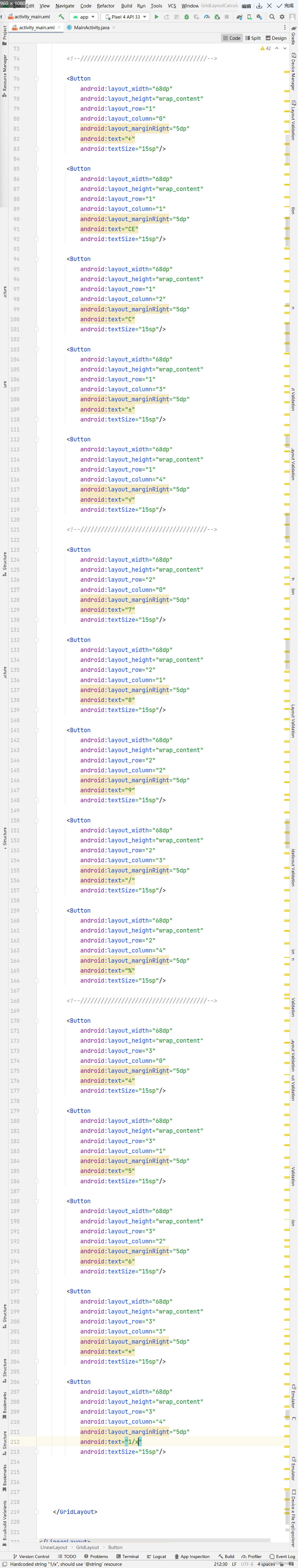The height and width of the screenshot is (1568, 298).
Task: Open the Pixel 4 API 33 device dropdown
Action: click(125, 17)
